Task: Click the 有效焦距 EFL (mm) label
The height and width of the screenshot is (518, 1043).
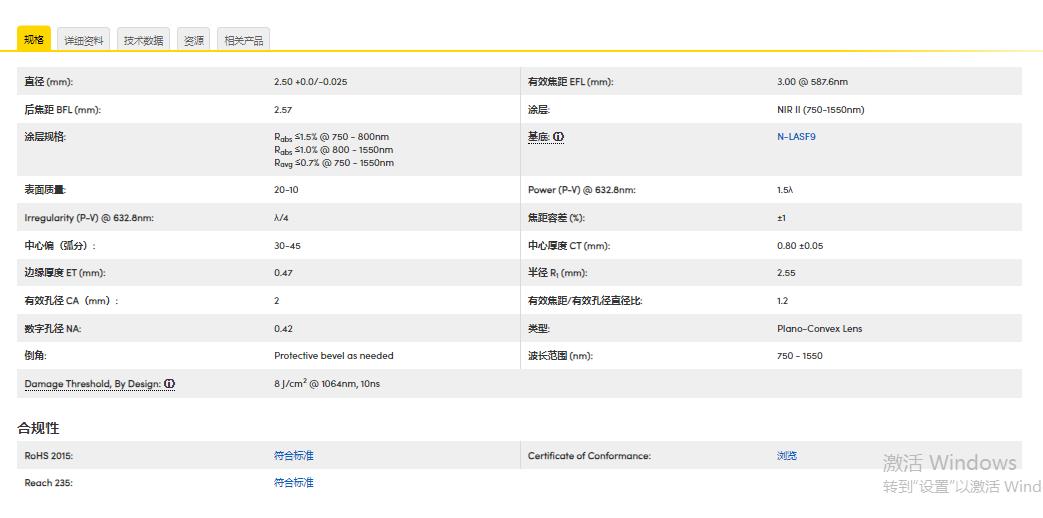Action: coord(571,82)
